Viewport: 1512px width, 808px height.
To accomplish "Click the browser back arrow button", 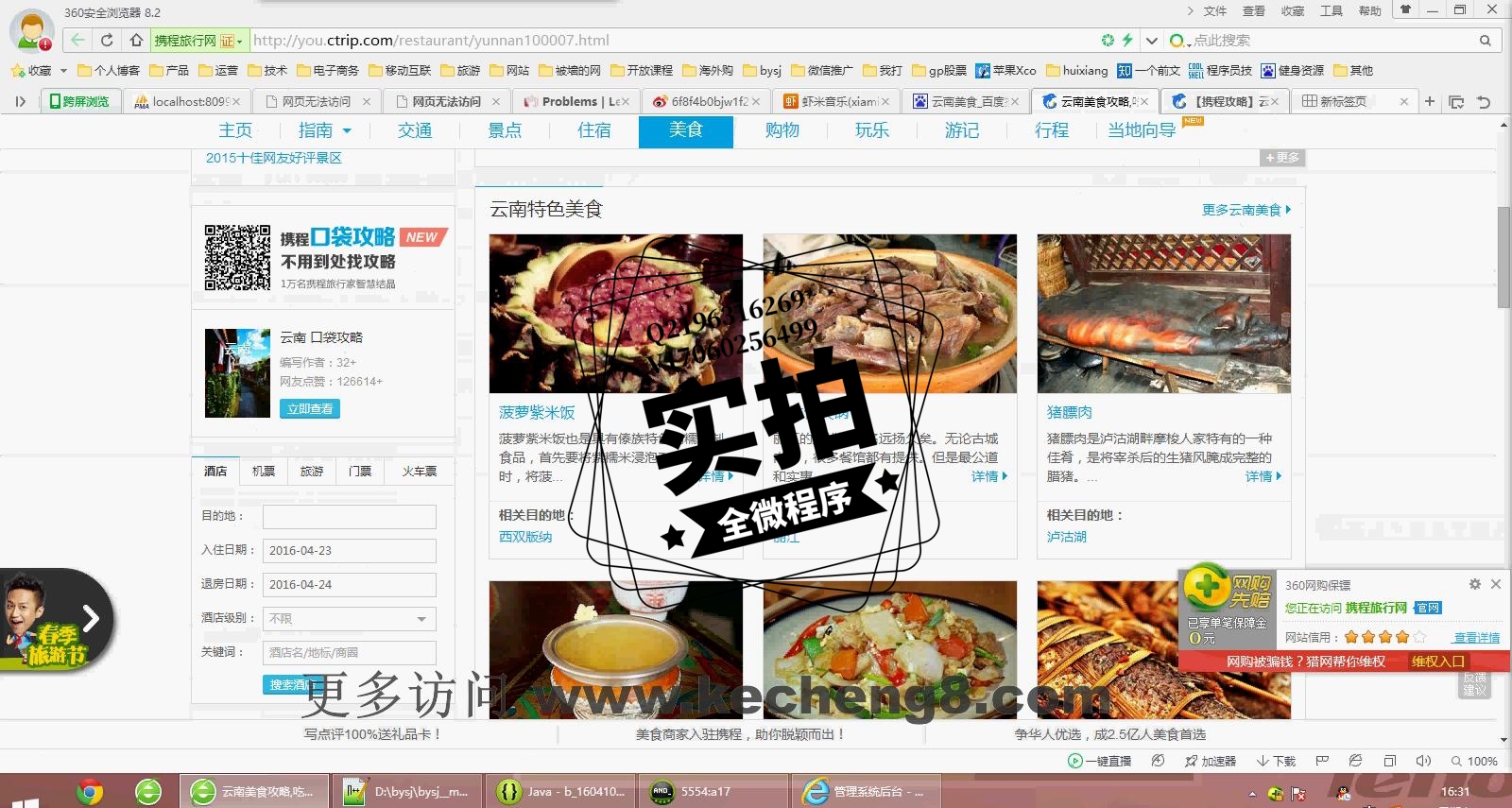I will tap(77, 40).
